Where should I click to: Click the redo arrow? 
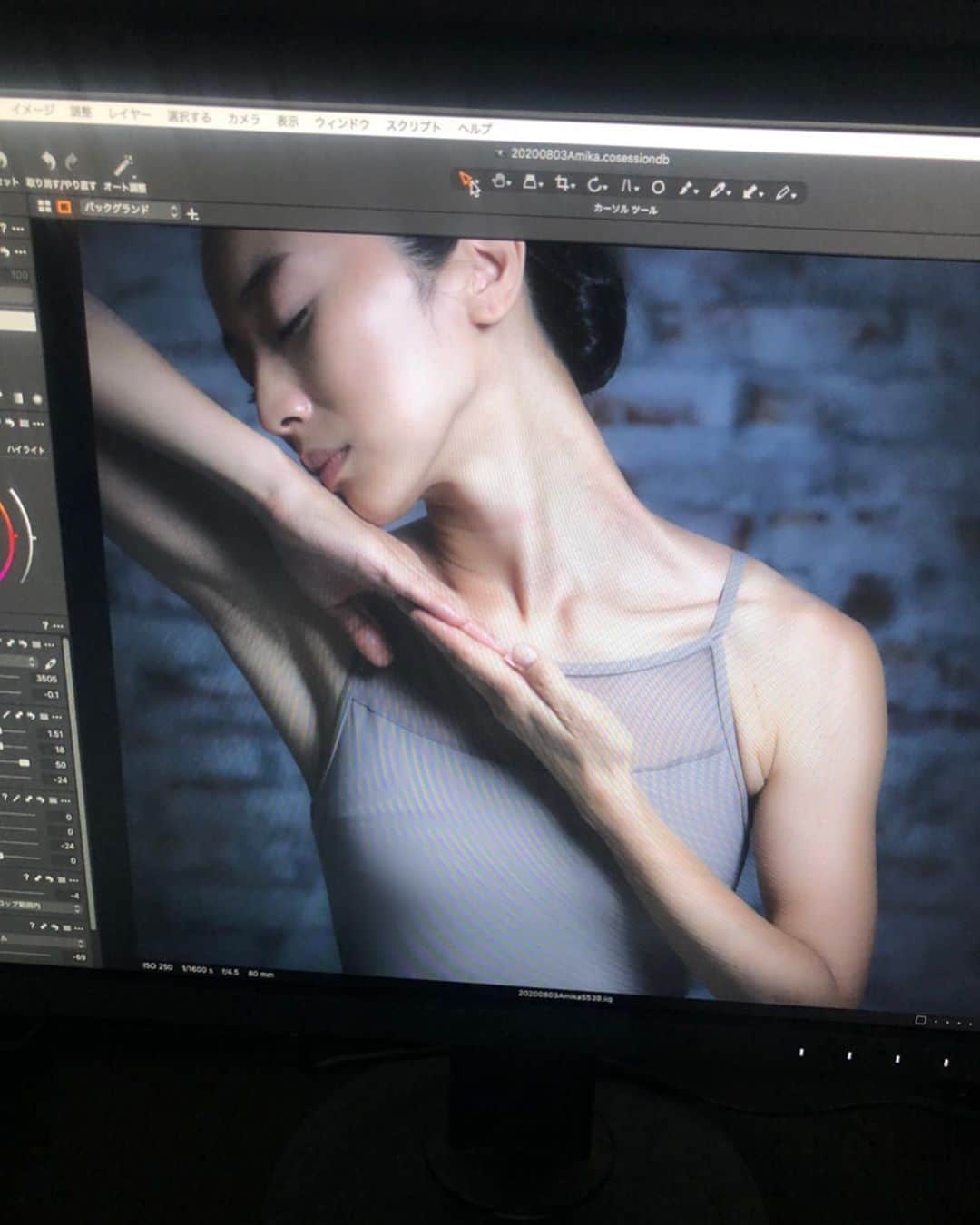click(x=72, y=162)
